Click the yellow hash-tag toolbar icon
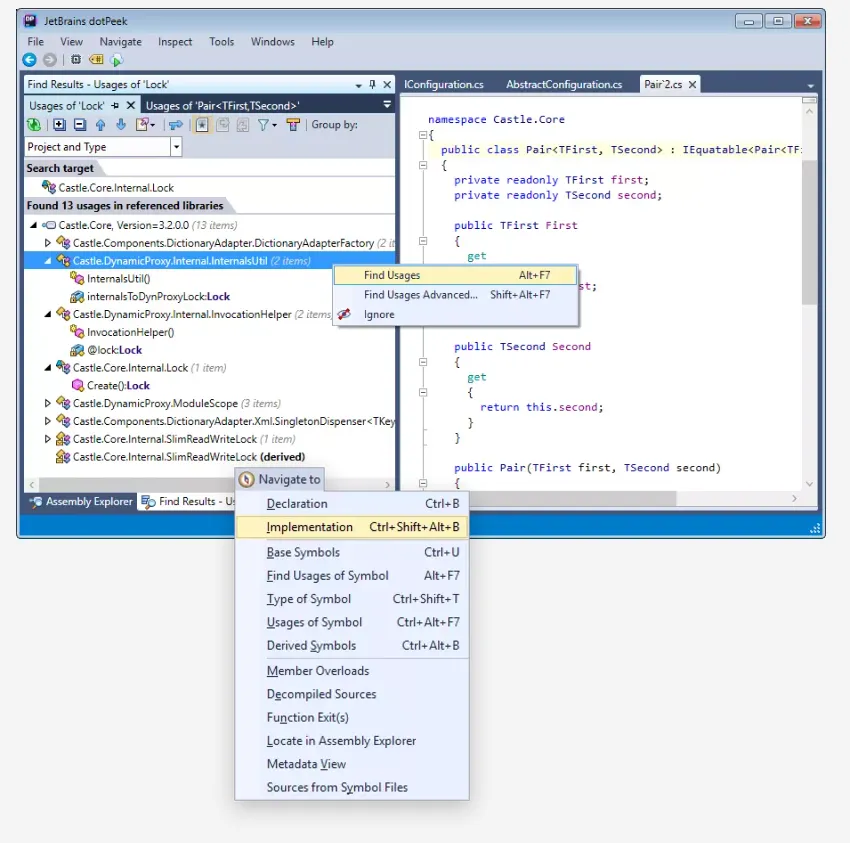850x843 pixels. coord(96,59)
